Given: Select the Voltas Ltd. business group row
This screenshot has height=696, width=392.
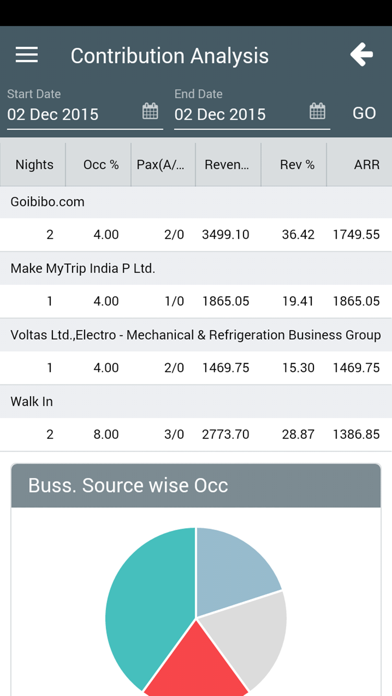Looking at the screenshot, I should 196,335.
